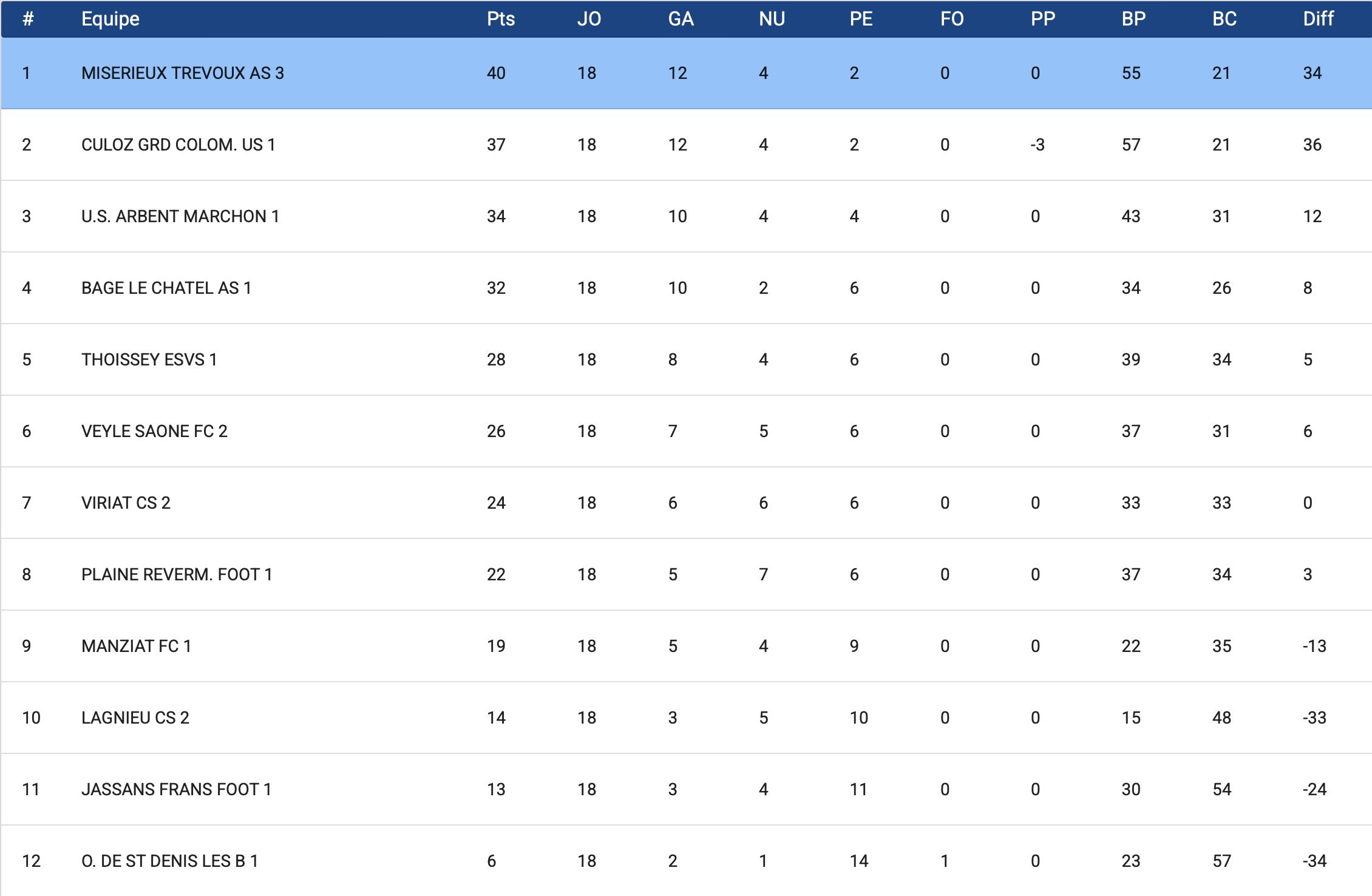The height and width of the screenshot is (896, 1372).
Task: Select VEYLE SAONE FC 2 entry
Action: pyautogui.click(x=154, y=432)
